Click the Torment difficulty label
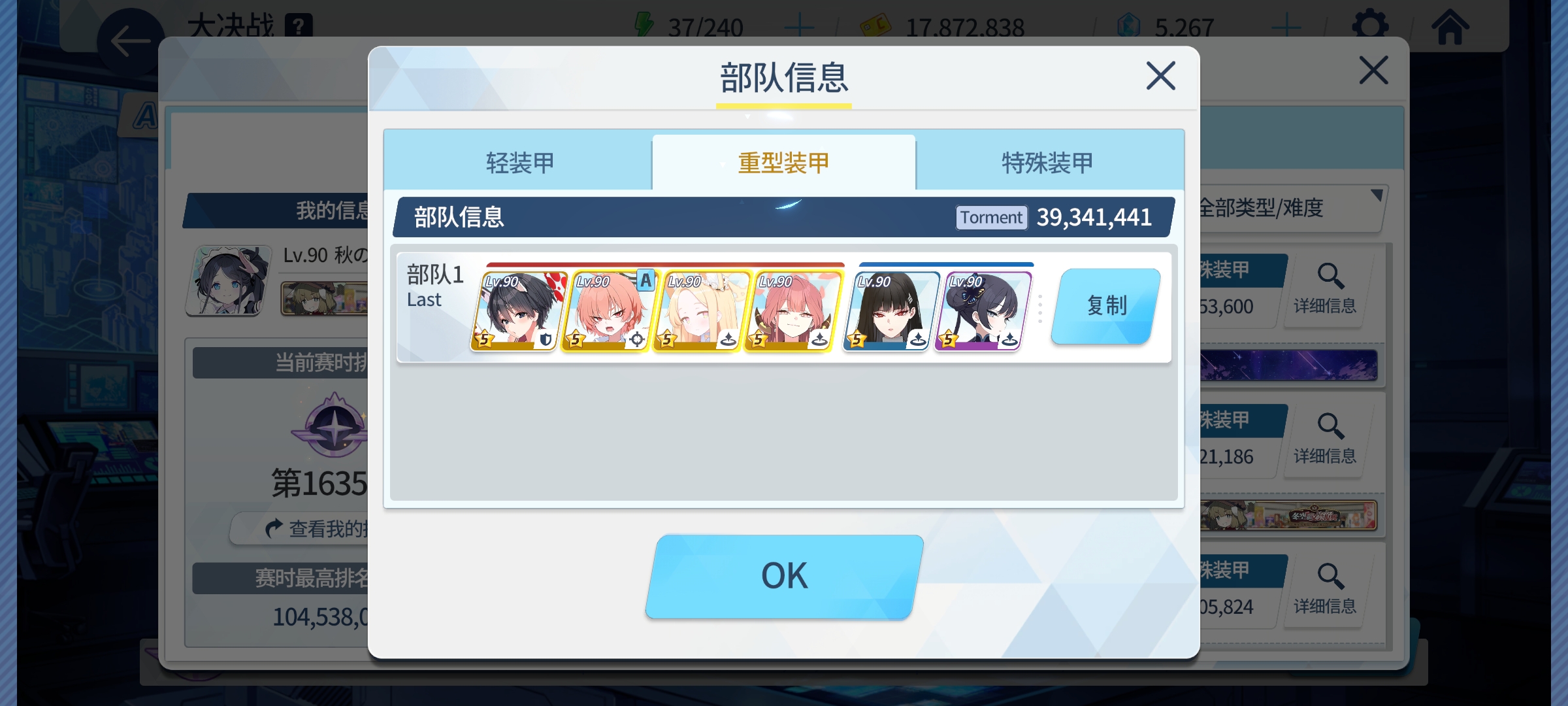 991,218
